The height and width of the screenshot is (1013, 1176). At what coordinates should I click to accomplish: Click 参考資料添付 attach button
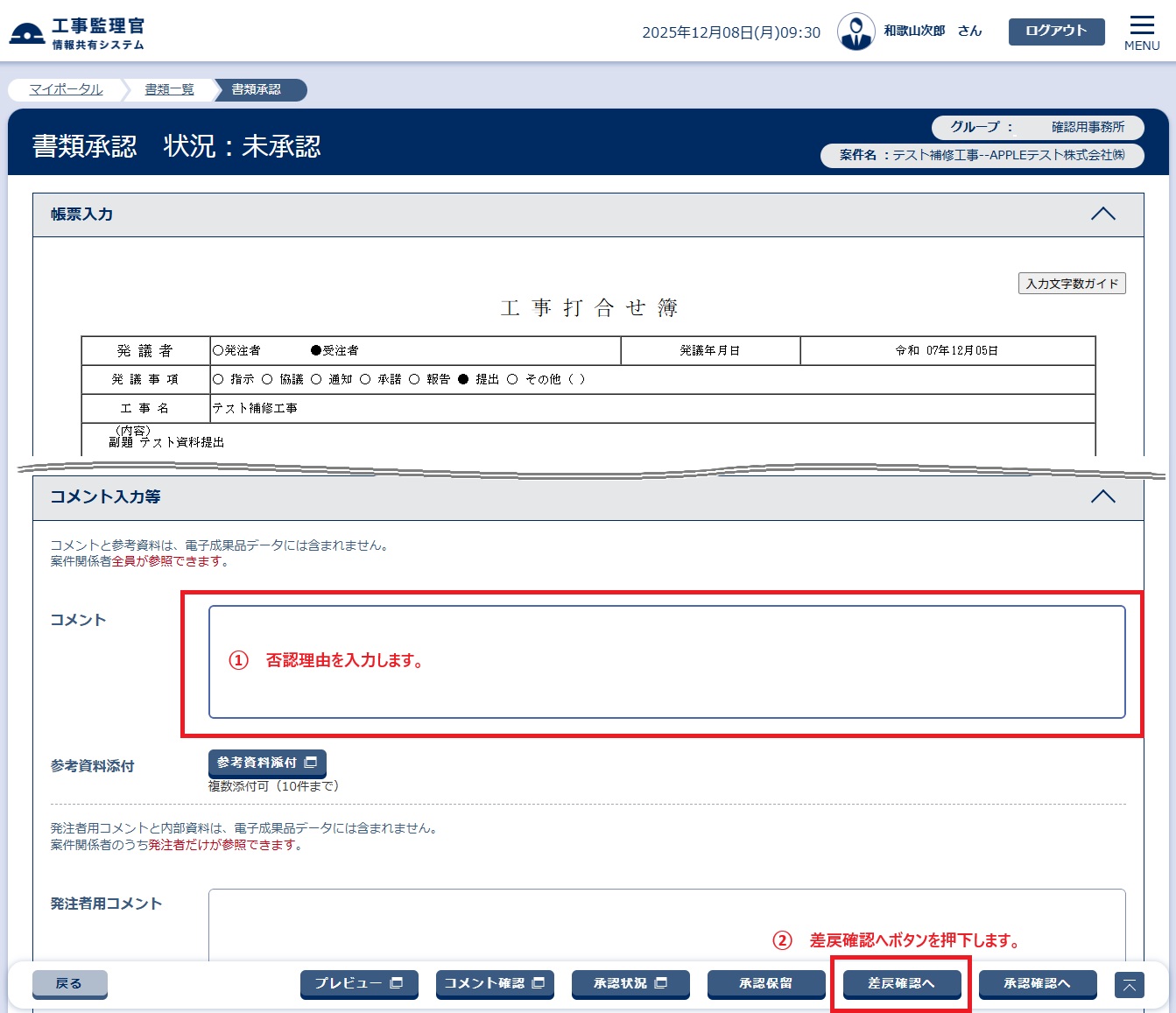267,763
